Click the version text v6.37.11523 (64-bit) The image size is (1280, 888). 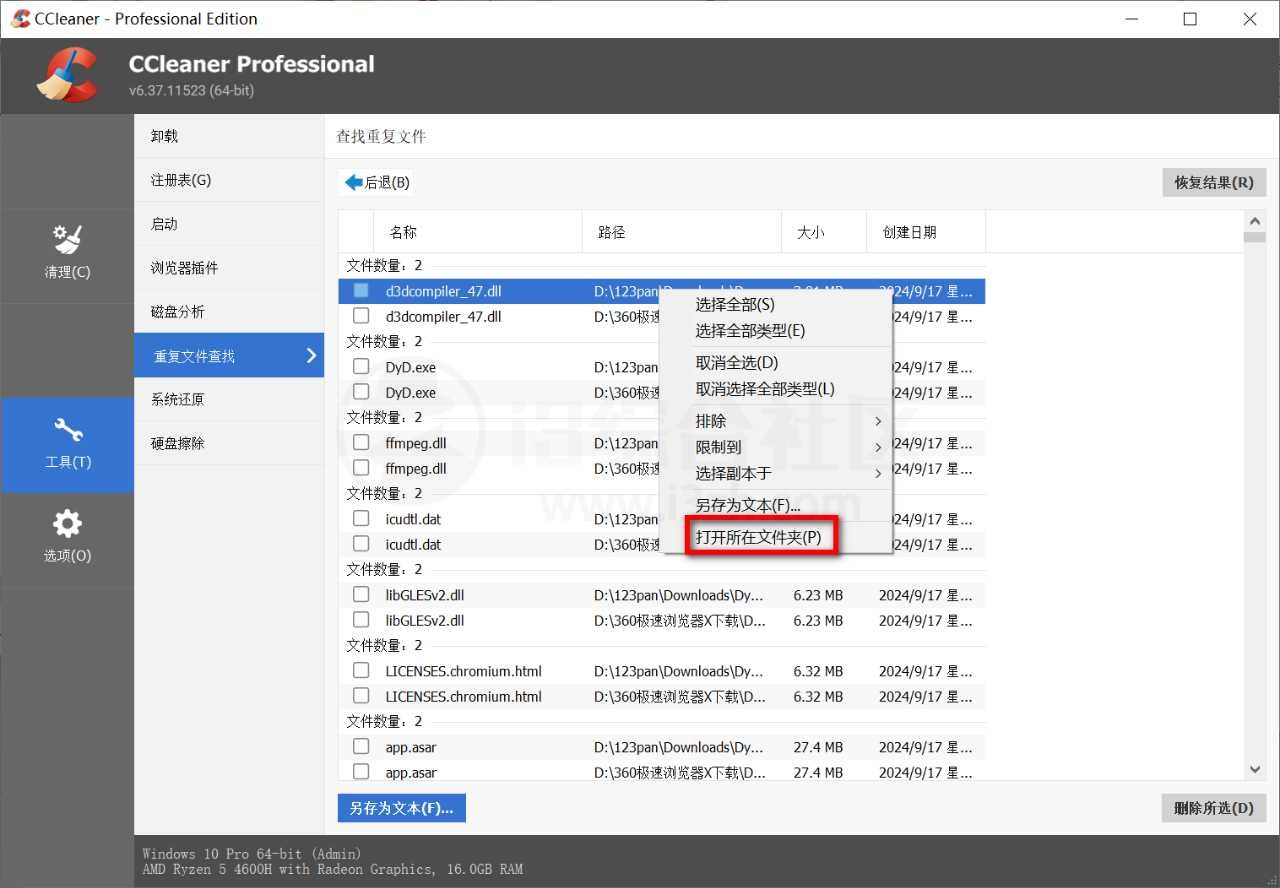tap(191, 91)
